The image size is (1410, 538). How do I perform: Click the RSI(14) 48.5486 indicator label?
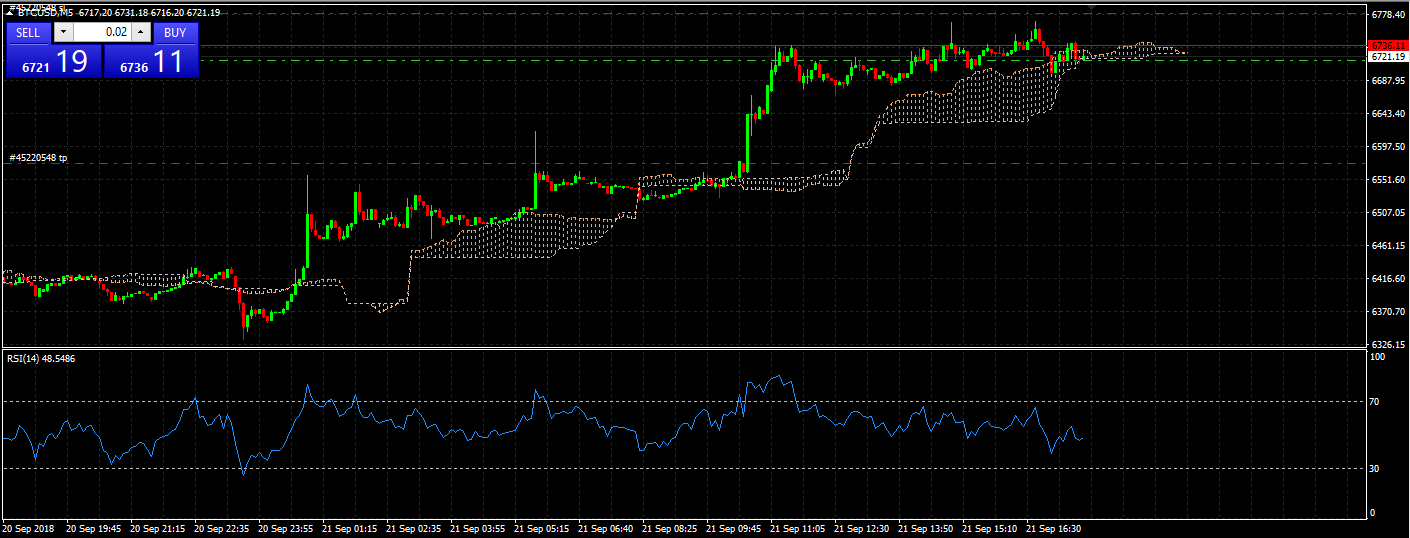[x=41, y=358]
